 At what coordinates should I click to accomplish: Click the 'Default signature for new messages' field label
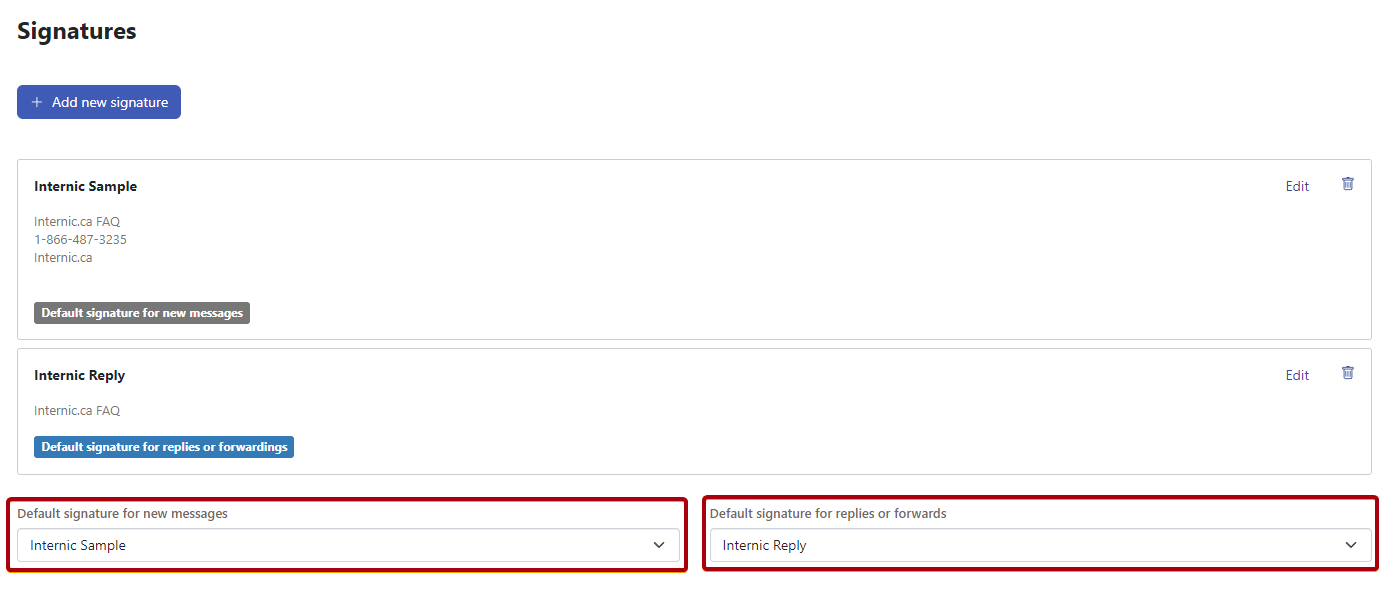click(122, 513)
